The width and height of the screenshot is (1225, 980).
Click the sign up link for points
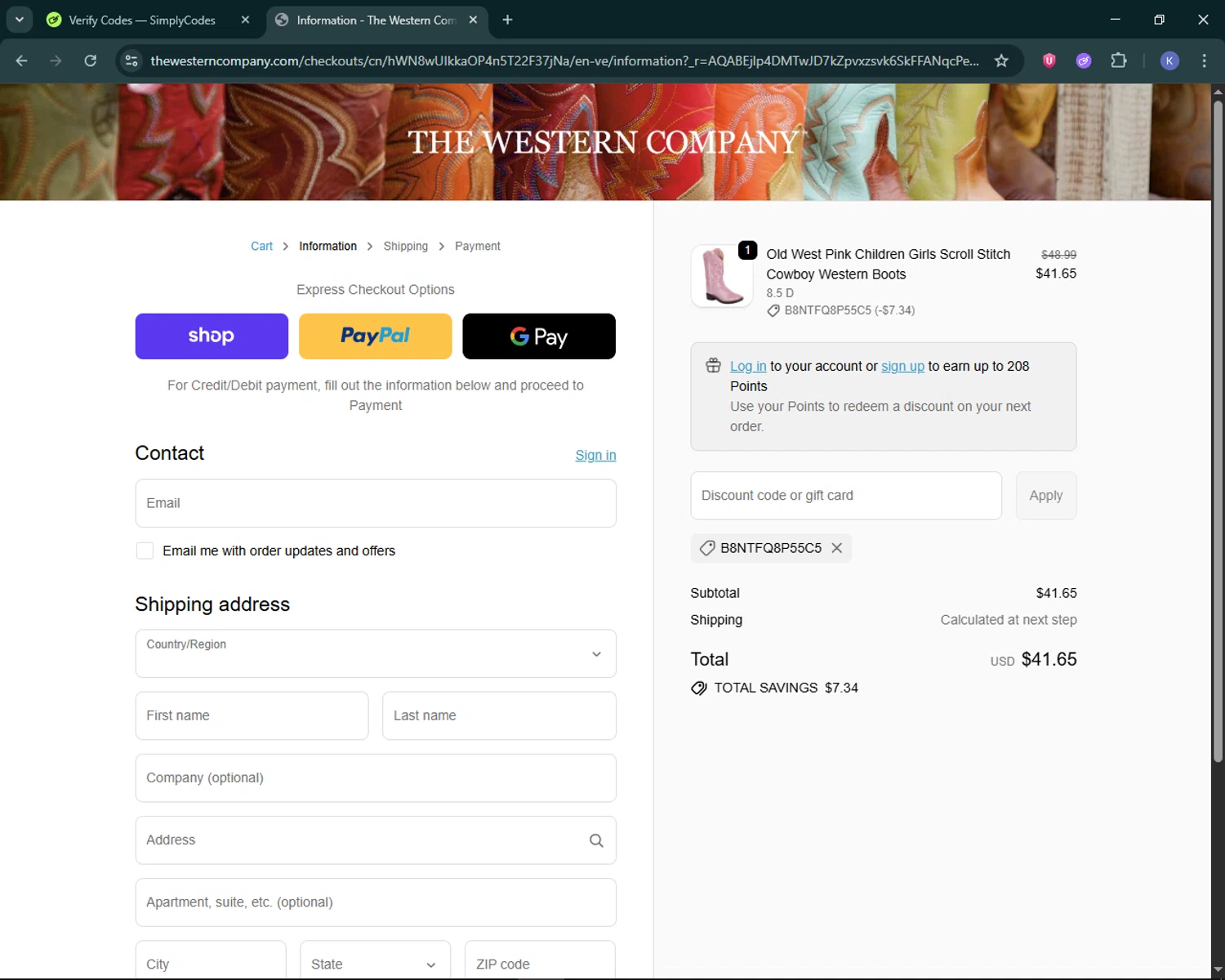click(902, 367)
